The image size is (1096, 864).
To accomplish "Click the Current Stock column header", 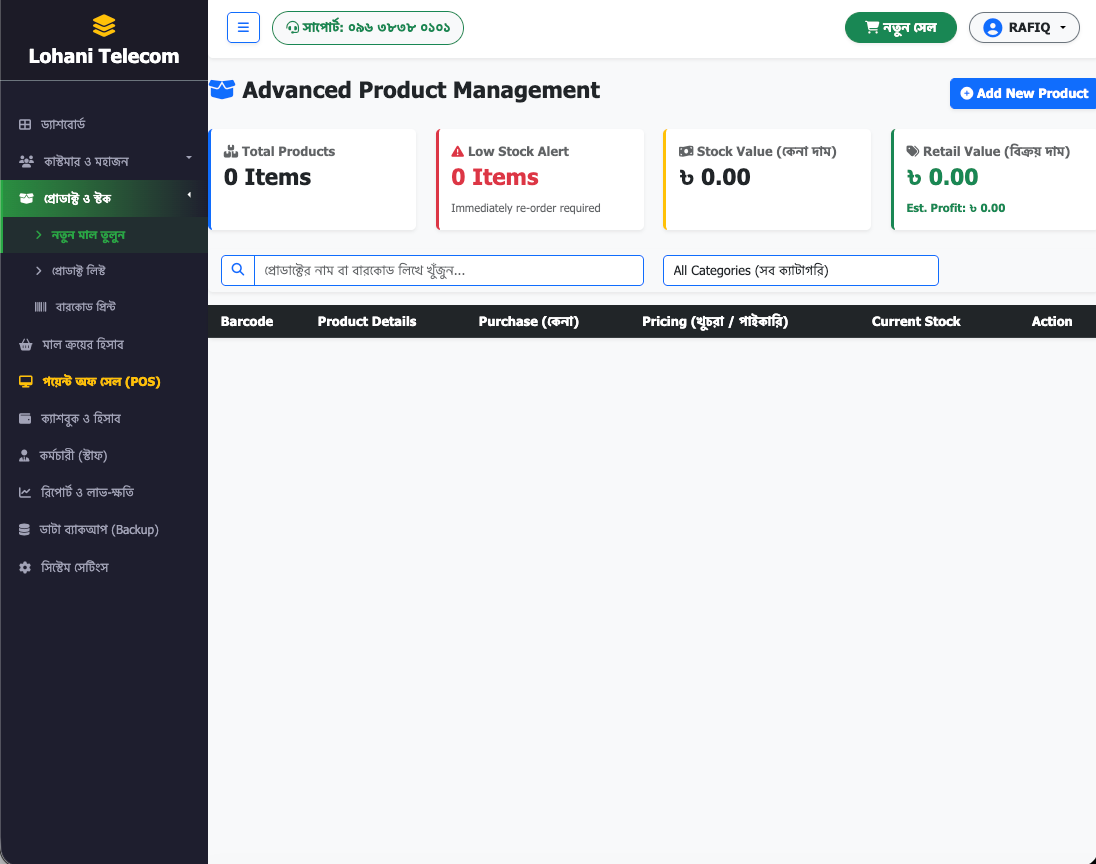I will point(916,322).
